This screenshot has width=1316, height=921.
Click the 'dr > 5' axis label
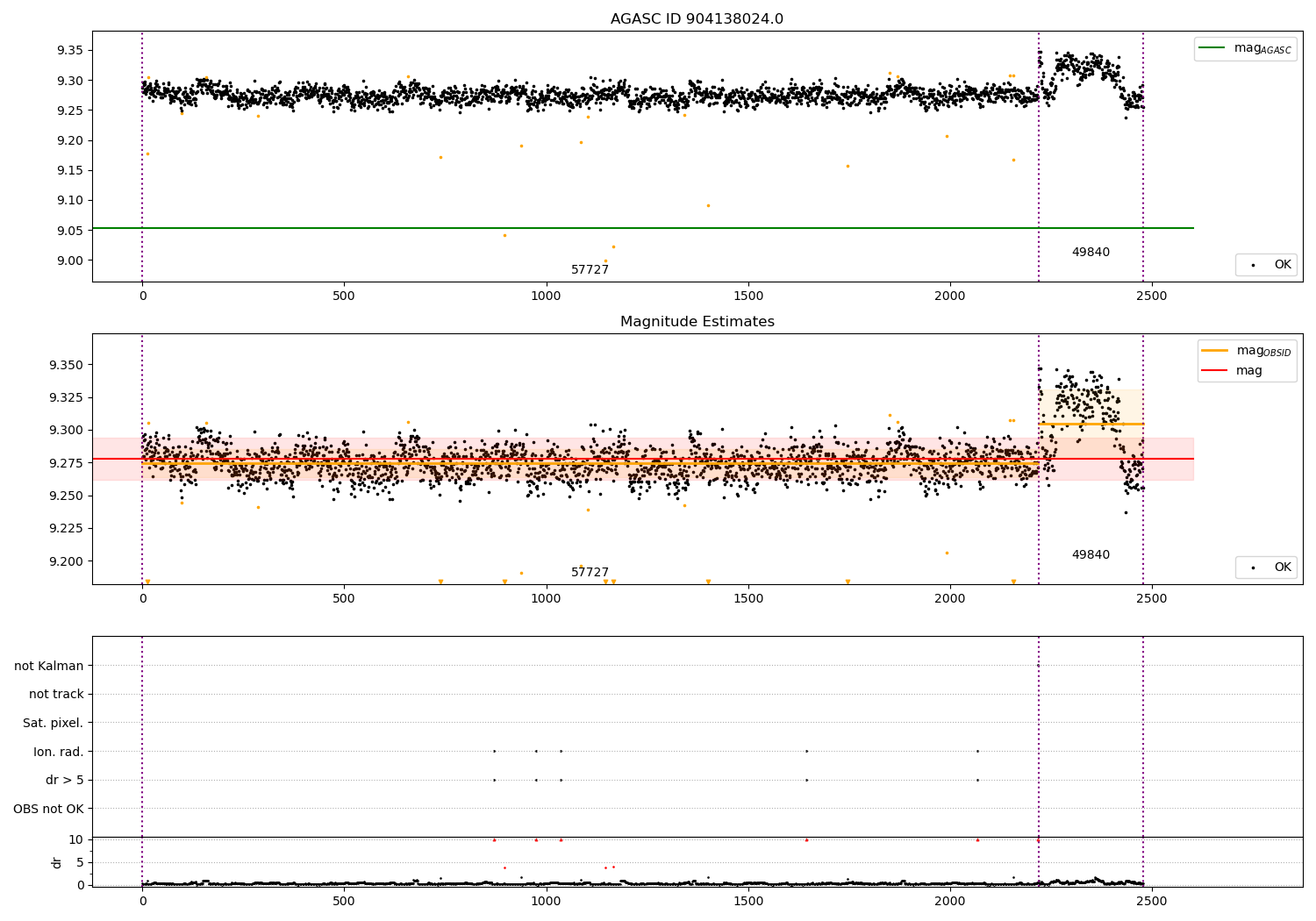65,780
